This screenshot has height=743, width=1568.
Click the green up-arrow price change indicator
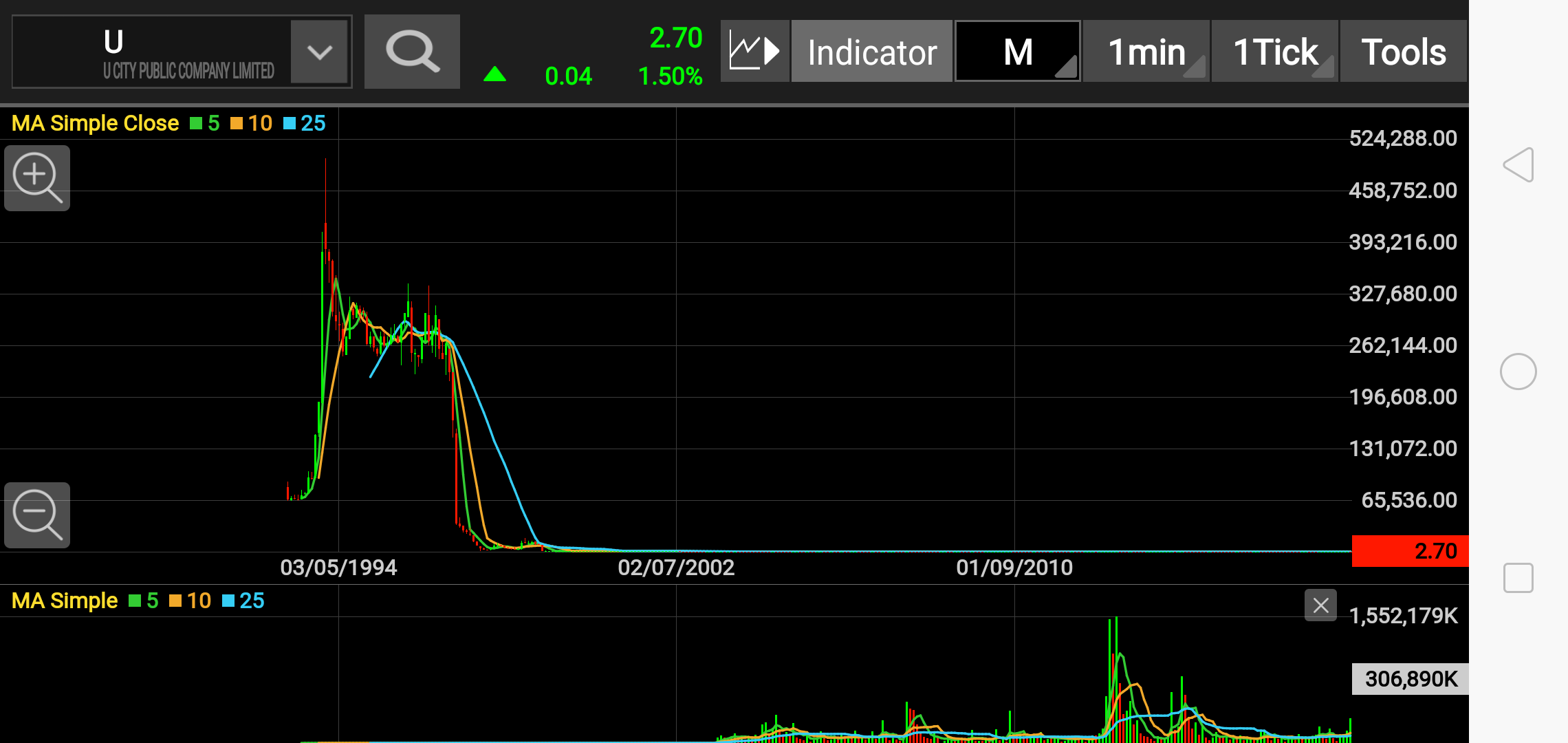[x=494, y=74]
